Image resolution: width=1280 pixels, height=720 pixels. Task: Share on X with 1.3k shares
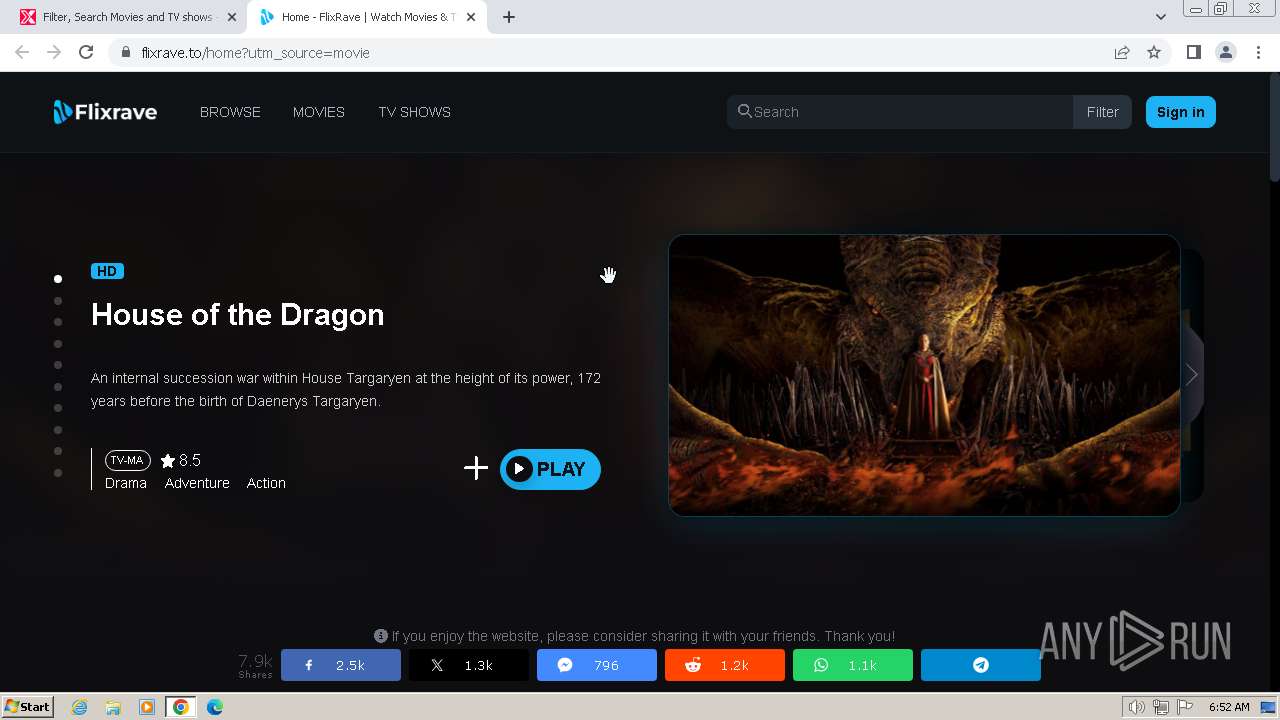(x=469, y=665)
